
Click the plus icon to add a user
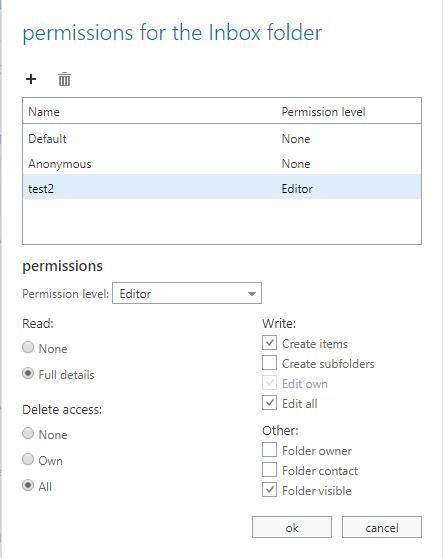31,79
